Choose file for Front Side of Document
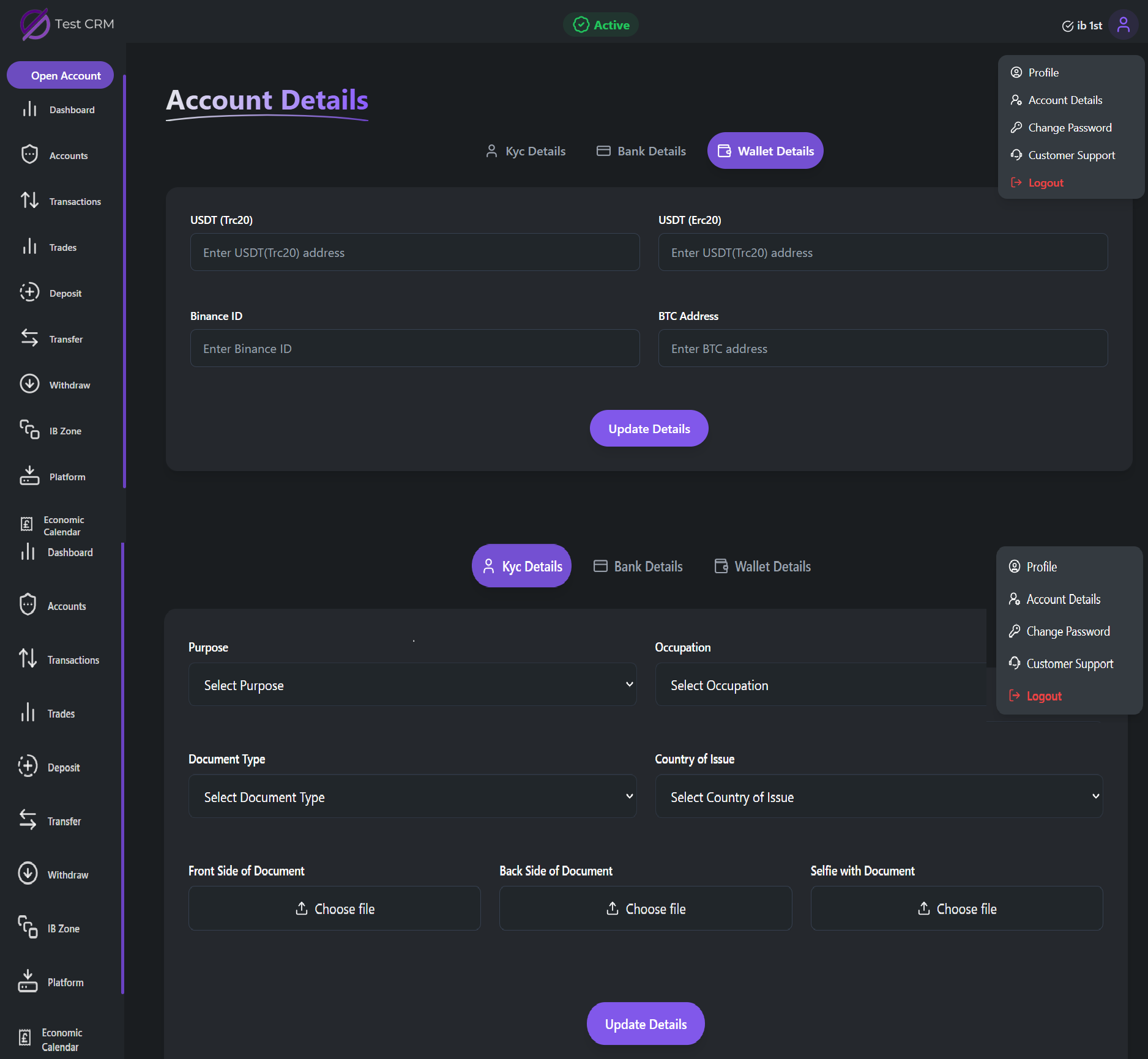 [335, 909]
